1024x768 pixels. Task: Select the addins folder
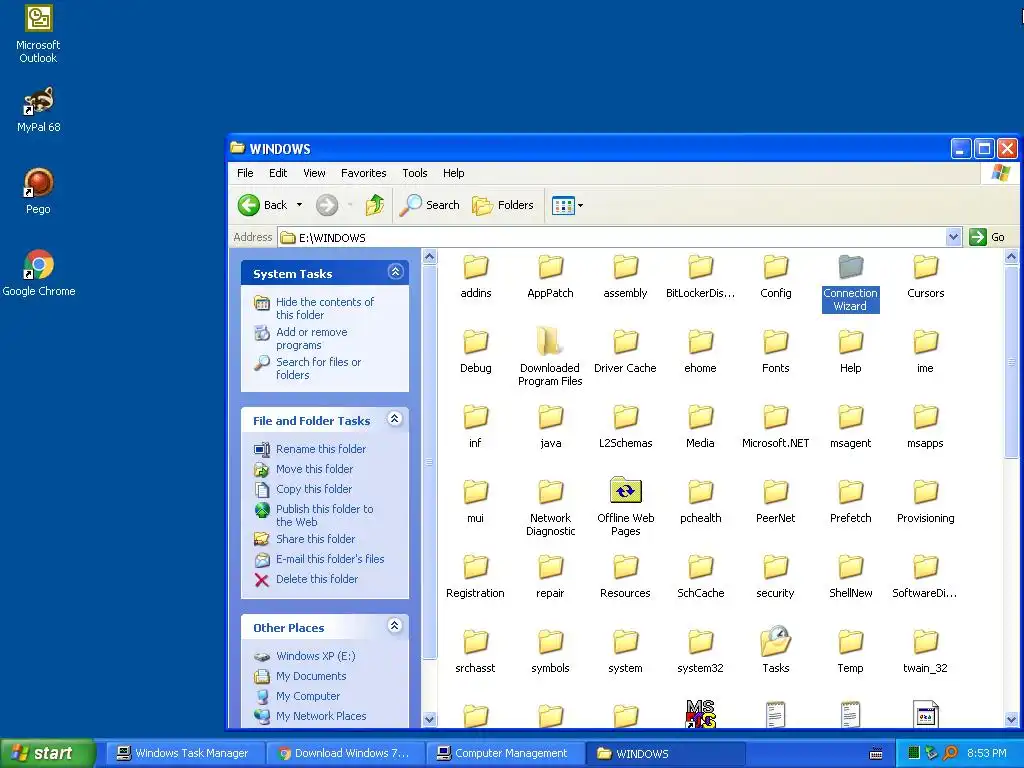[475, 277]
